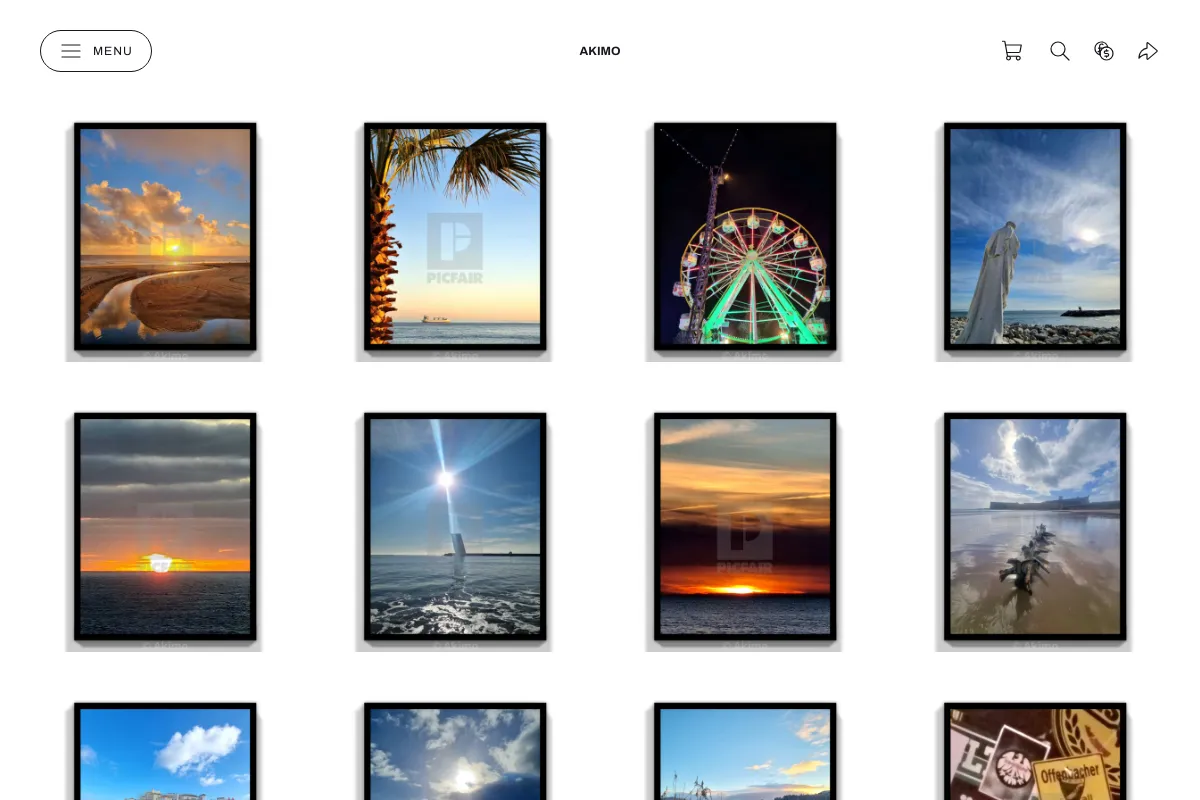The image size is (1200, 800).
Task: Click the share arrow icon
Action: [x=1148, y=51]
